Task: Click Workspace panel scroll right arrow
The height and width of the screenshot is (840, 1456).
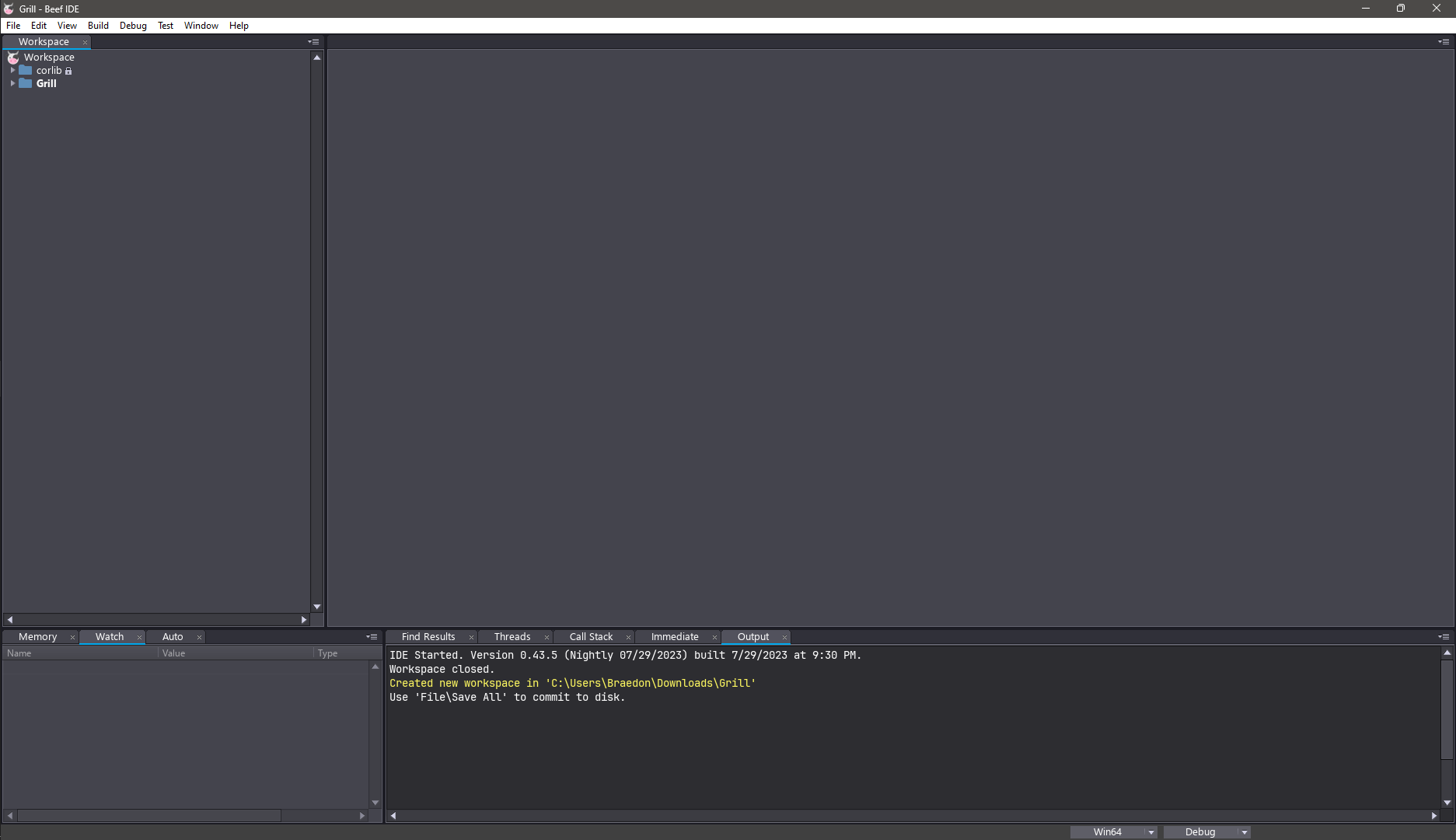Action: click(x=304, y=620)
